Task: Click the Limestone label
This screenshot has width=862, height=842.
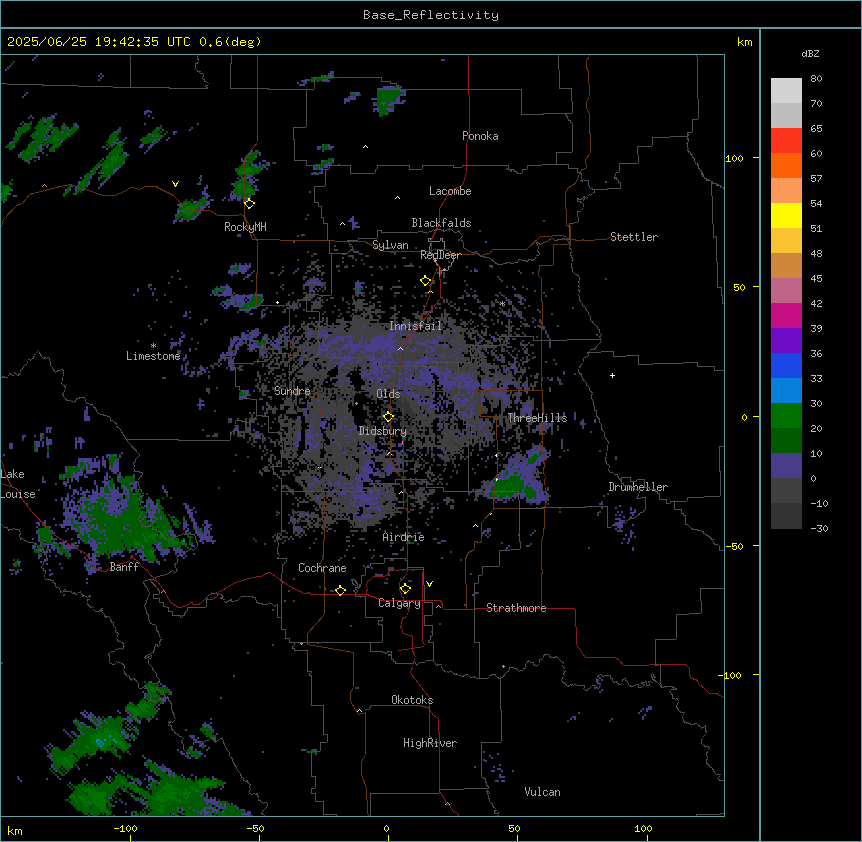Action: pyautogui.click(x=153, y=356)
